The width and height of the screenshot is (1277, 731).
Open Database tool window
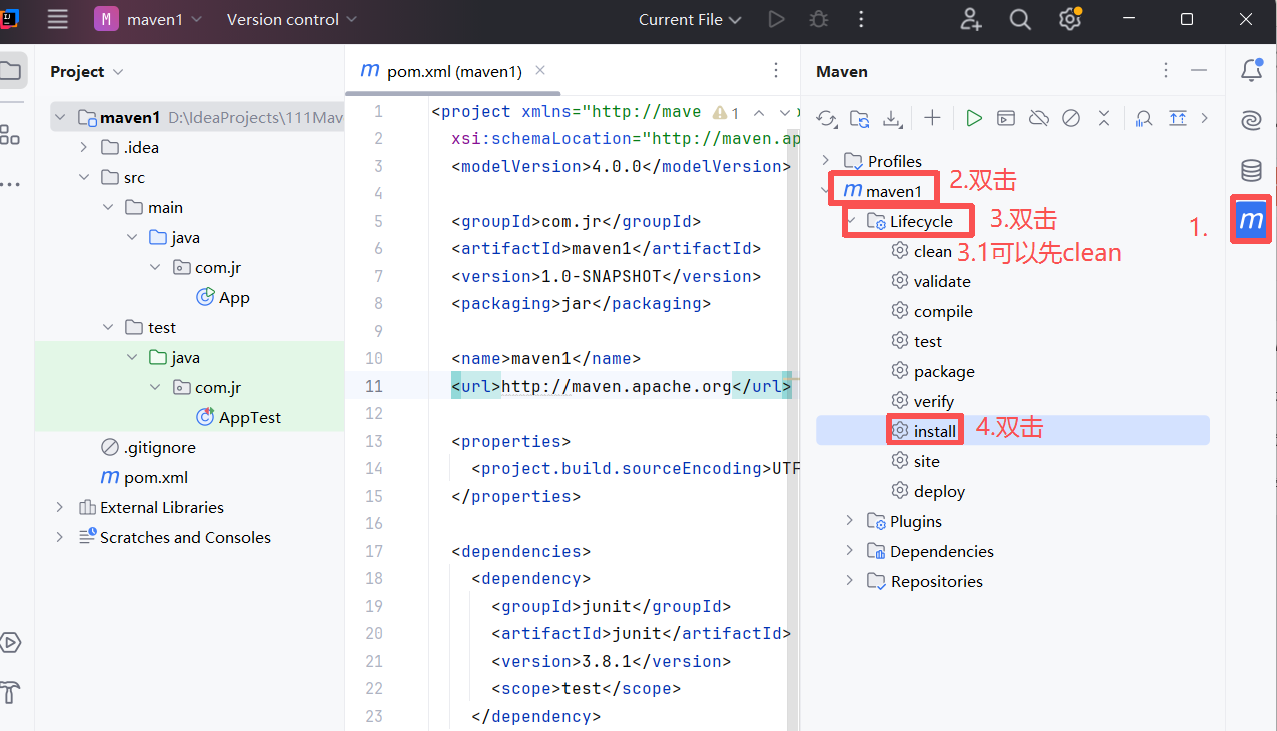pos(1251,170)
